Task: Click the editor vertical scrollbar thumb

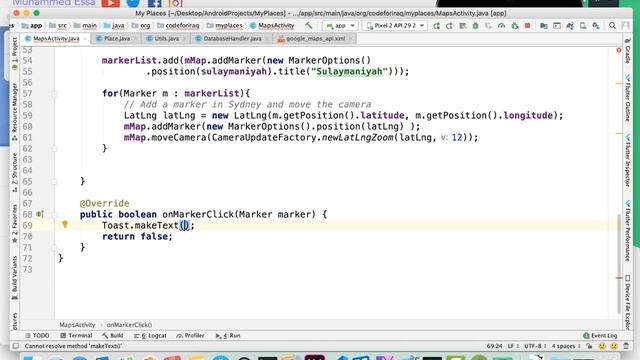Action: 619,263
